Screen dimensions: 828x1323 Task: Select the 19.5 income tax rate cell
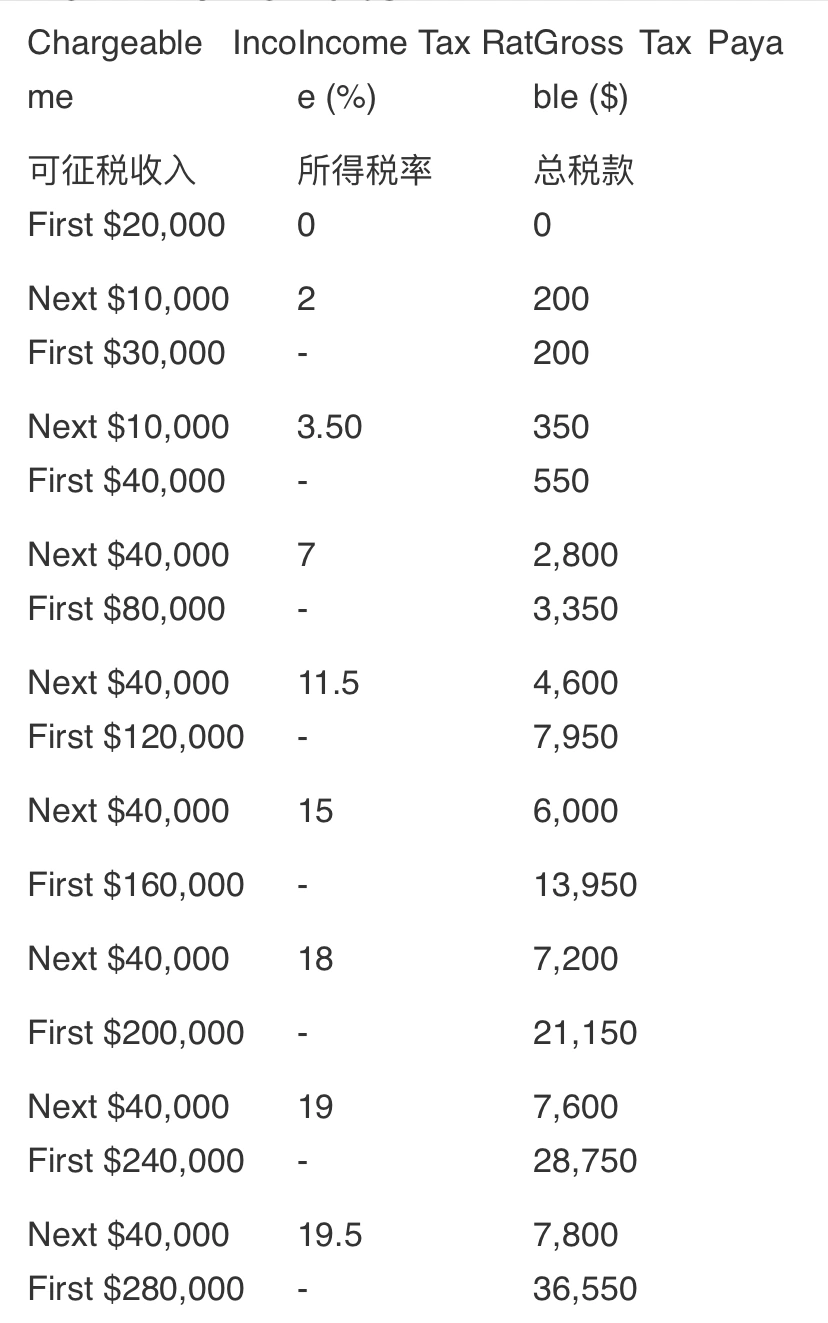(329, 1235)
